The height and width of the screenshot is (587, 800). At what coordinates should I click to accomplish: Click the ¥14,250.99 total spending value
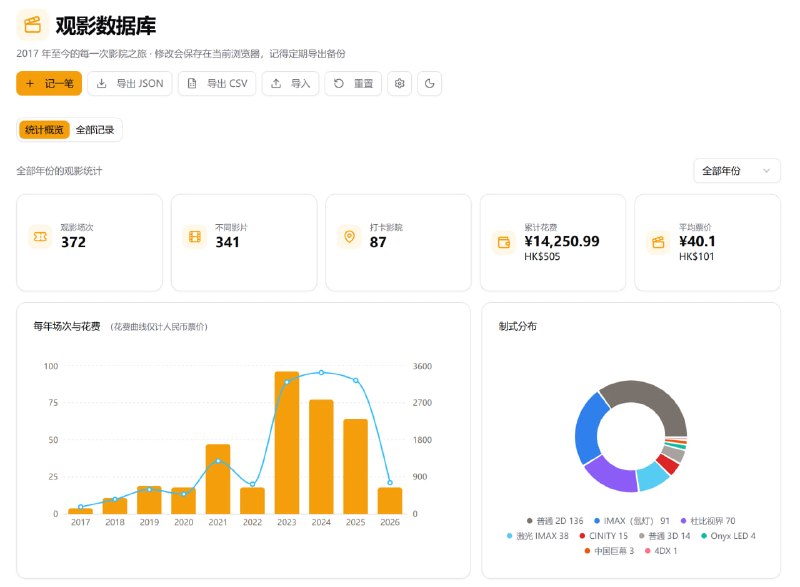(x=562, y=241)
